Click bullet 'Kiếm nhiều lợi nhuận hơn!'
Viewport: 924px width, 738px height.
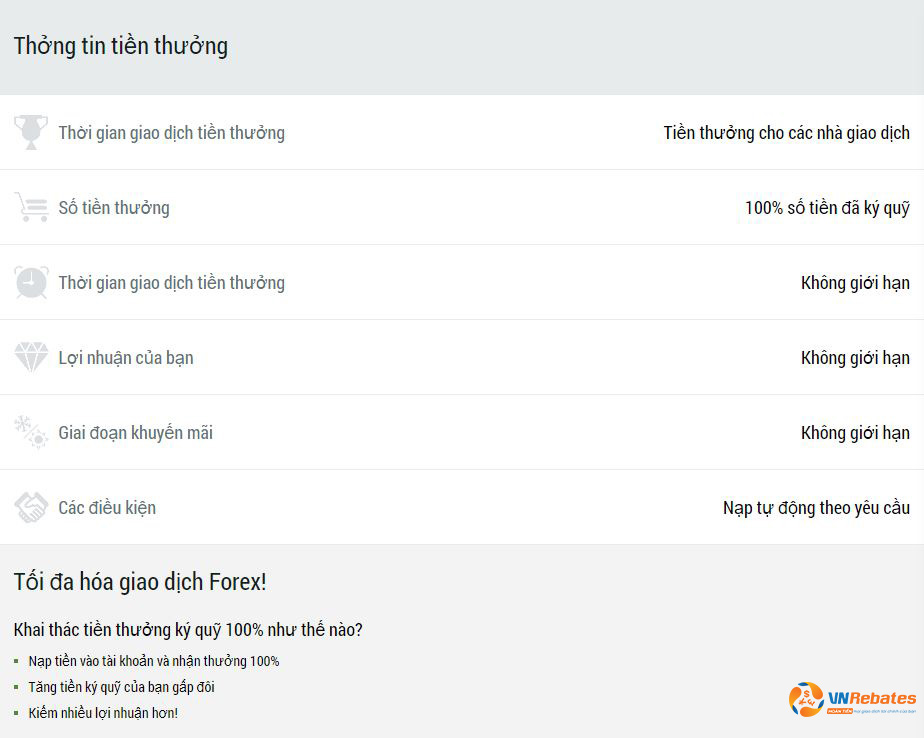coord(103,713)
